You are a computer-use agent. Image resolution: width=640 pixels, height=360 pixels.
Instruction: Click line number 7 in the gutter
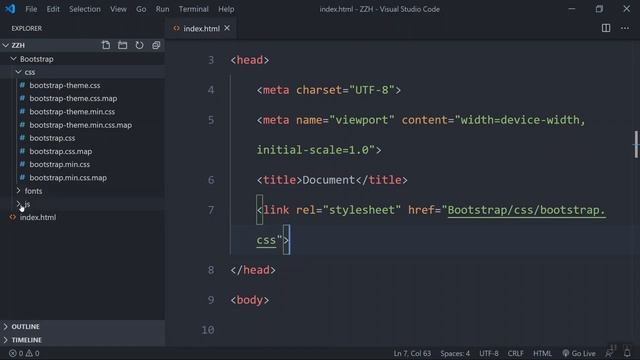pos(211,210)
